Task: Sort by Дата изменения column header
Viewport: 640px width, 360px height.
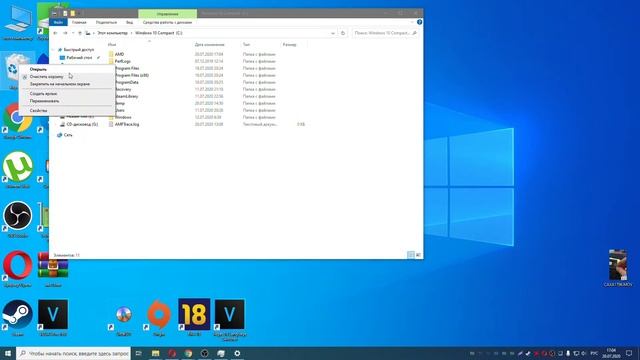Action: 209,44
